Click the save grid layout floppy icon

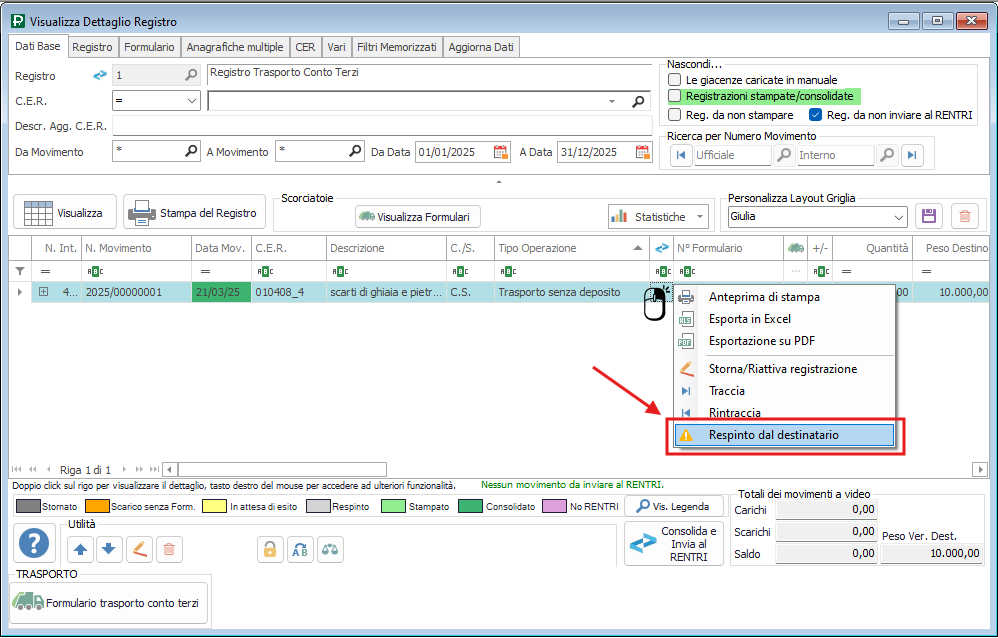(x=929, y=216)
